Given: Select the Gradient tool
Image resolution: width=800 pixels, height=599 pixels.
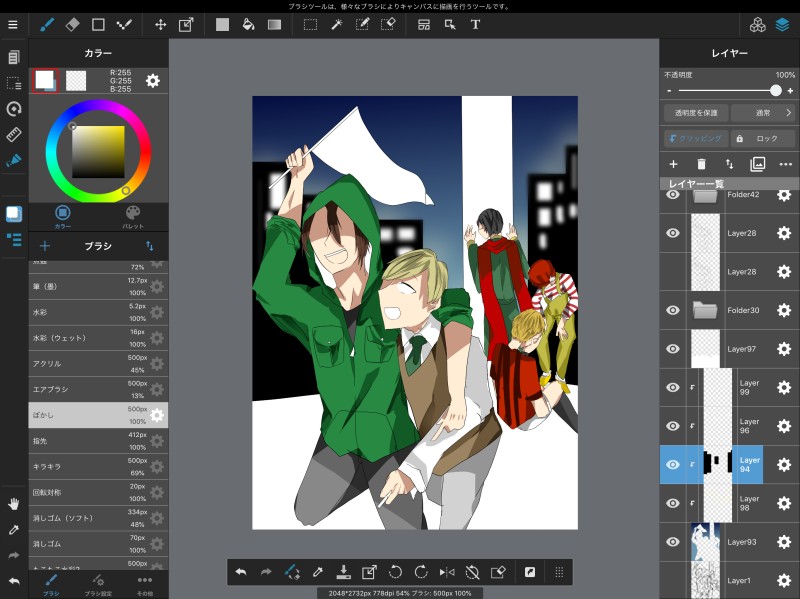Looking at the screenshot, I should [274, 24].
